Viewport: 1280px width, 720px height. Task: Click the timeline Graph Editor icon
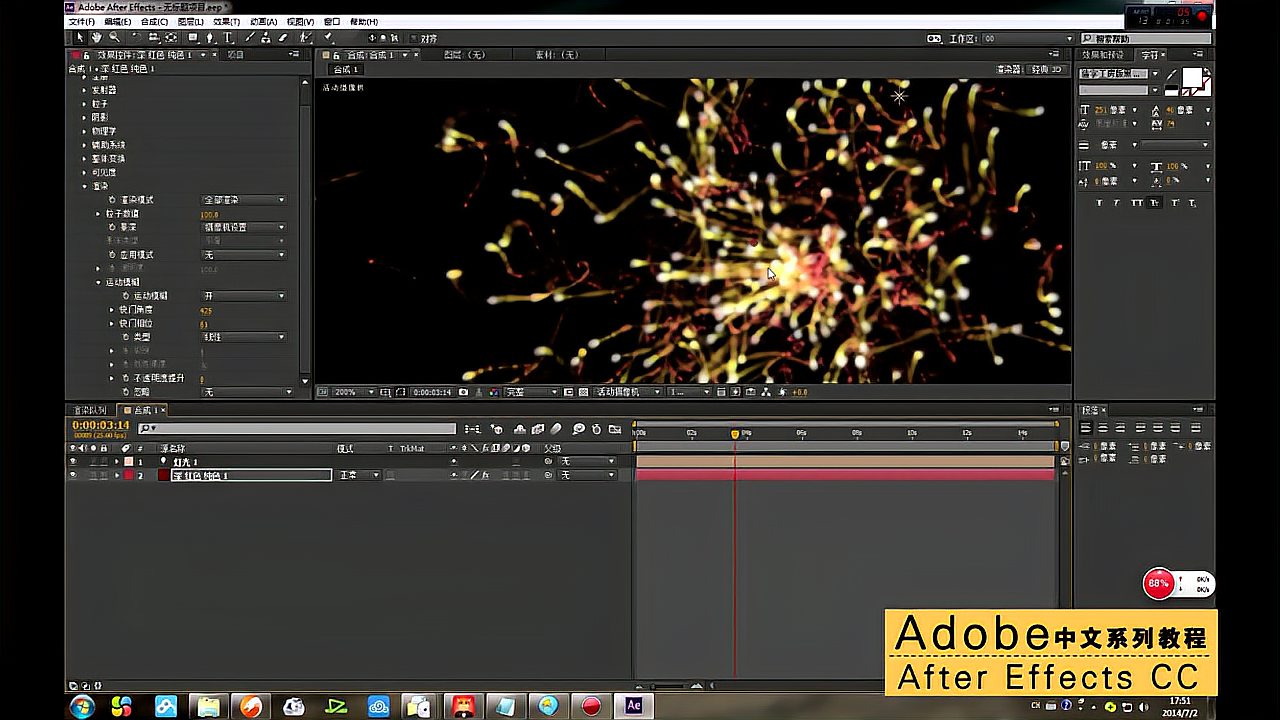614,429
